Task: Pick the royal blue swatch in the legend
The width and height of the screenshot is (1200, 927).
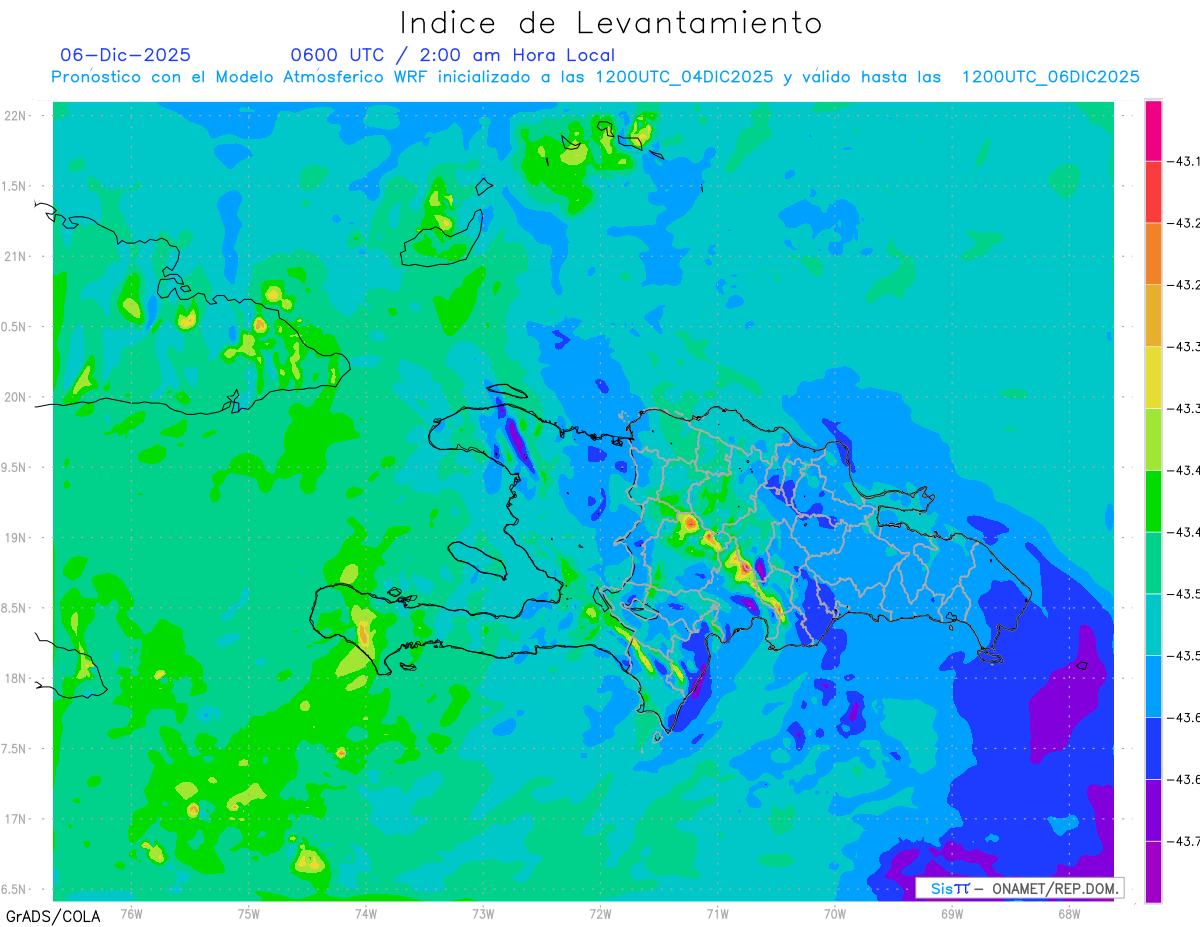Action: pyautogui.click(x=1153, y=748)
